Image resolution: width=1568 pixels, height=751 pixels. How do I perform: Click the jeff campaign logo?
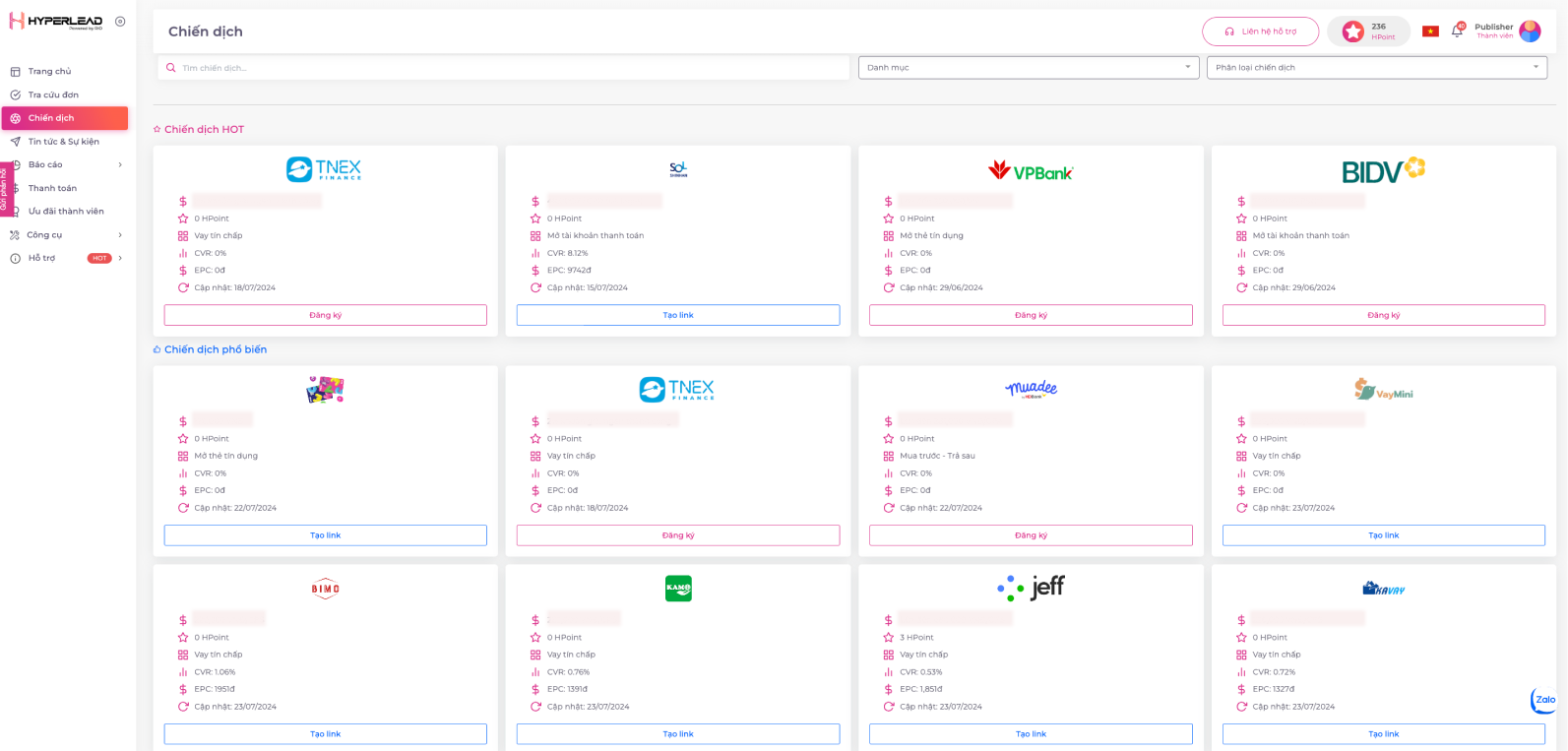(1031, 588)
